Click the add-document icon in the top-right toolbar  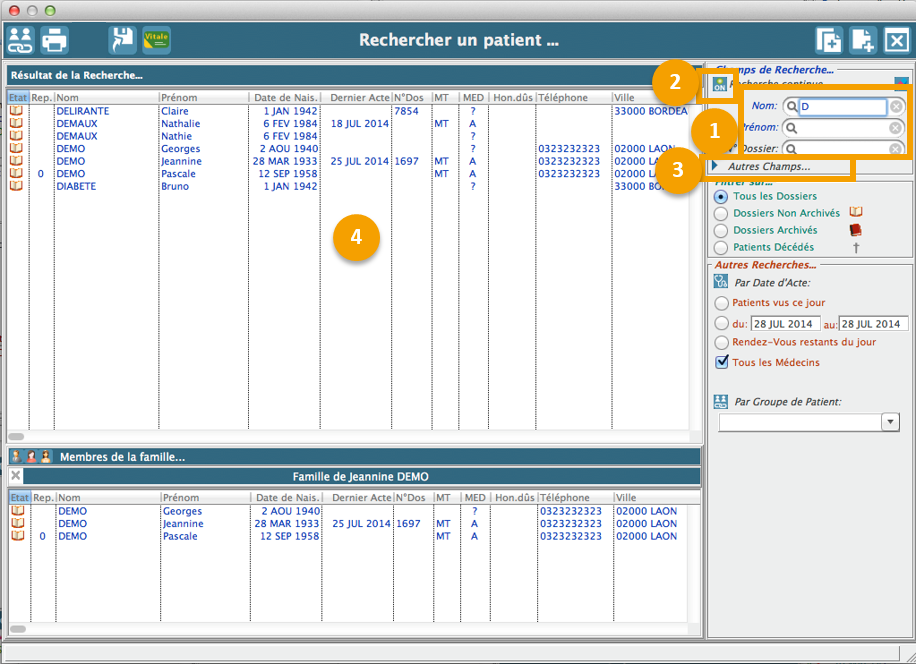coord(862,40)
